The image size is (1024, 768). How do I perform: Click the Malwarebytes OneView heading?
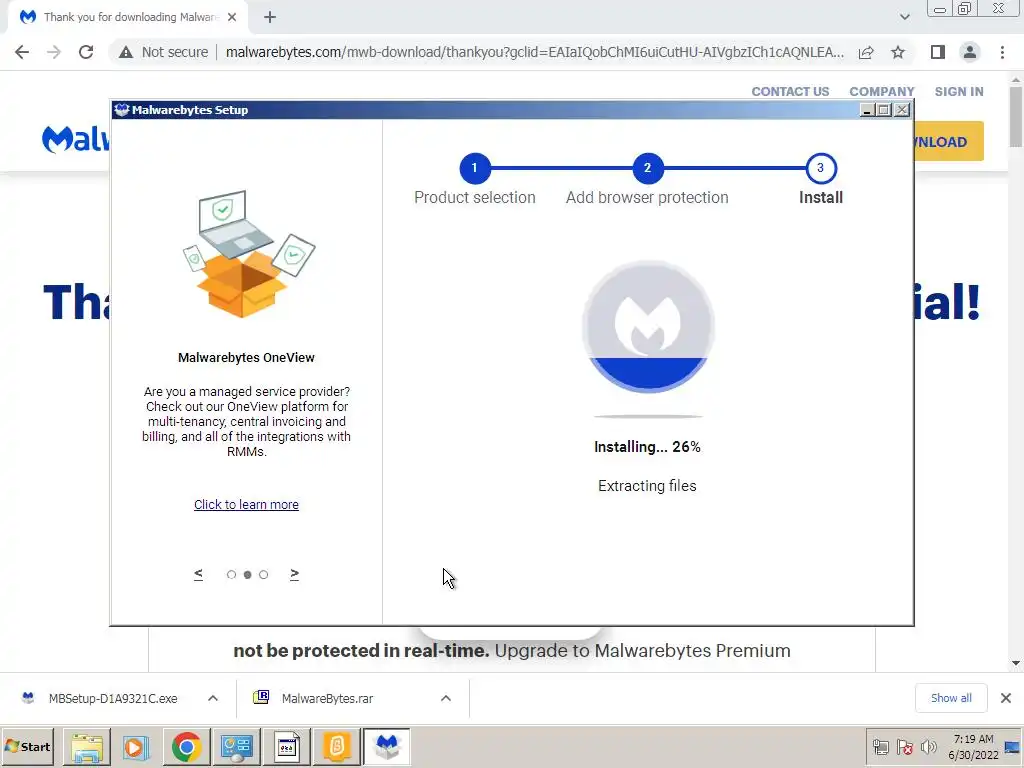[246, 358]
